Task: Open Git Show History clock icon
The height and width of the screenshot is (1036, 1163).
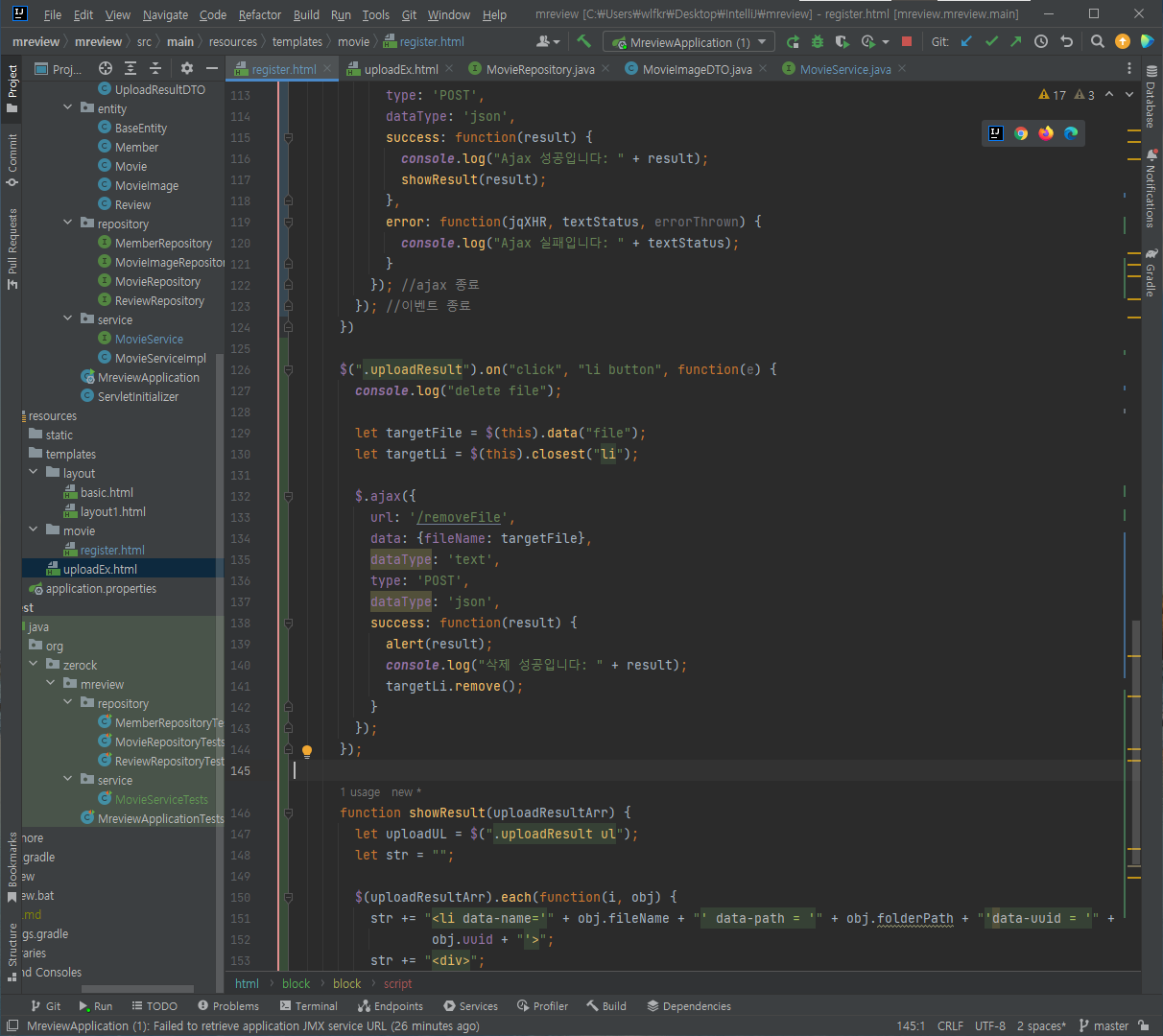Action: point(1041,41)
